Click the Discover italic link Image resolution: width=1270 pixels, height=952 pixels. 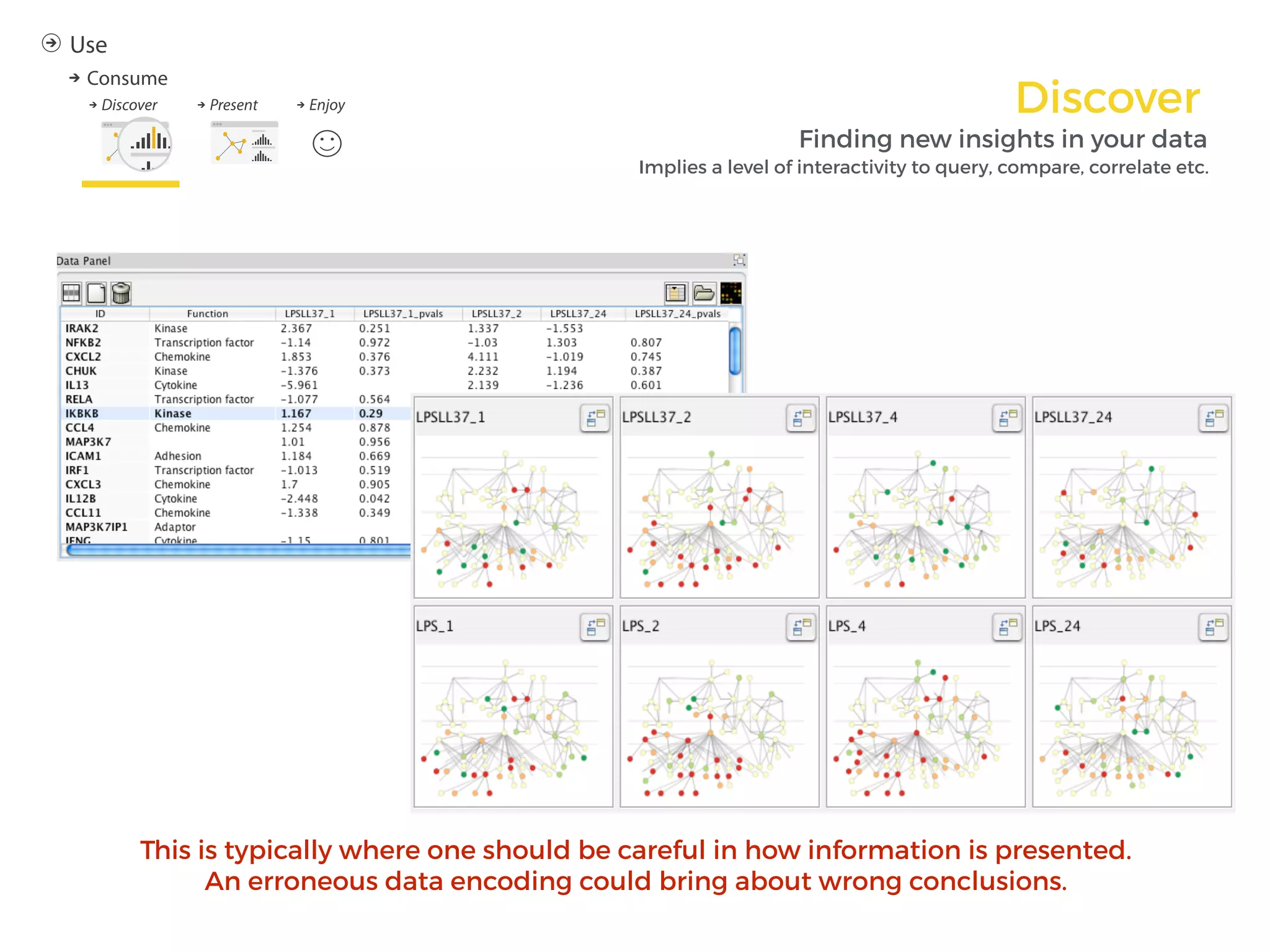pos(129,105)
